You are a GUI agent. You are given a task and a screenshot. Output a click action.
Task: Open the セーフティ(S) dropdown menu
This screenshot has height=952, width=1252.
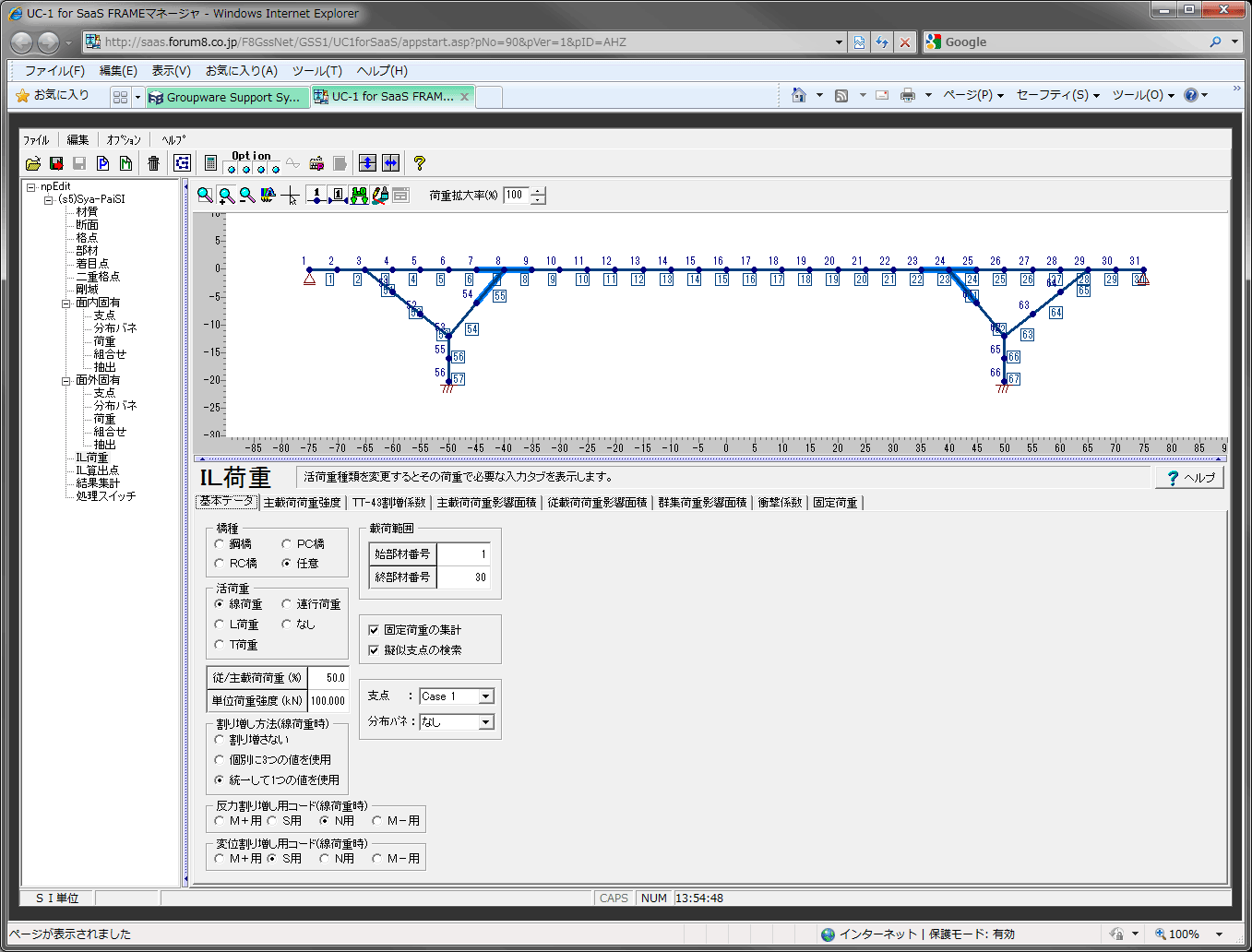coord(1058,95)
